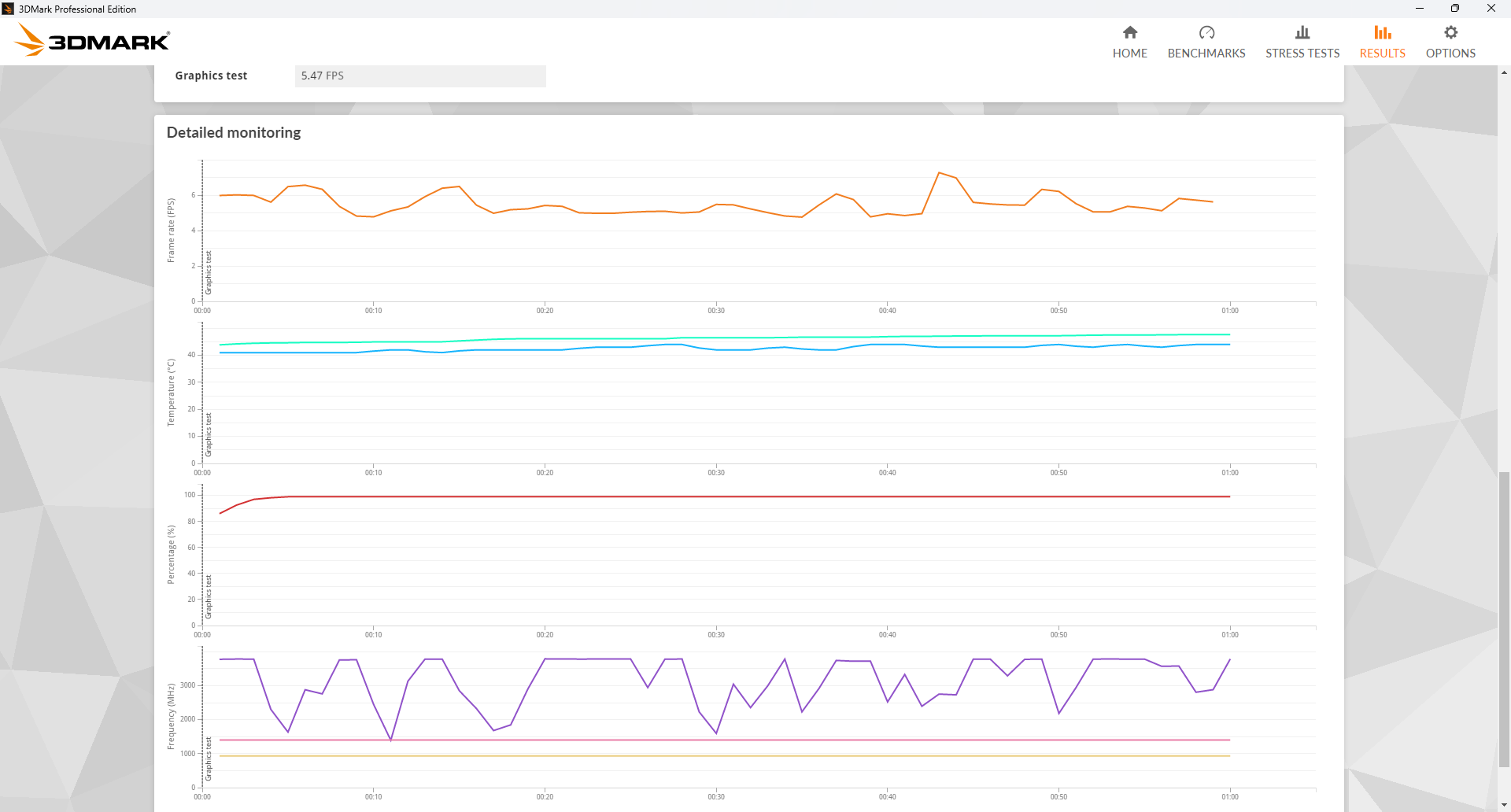Open the Benchmarks gauge icon
Screen dimensions: 1511x812
point(1206,32)
